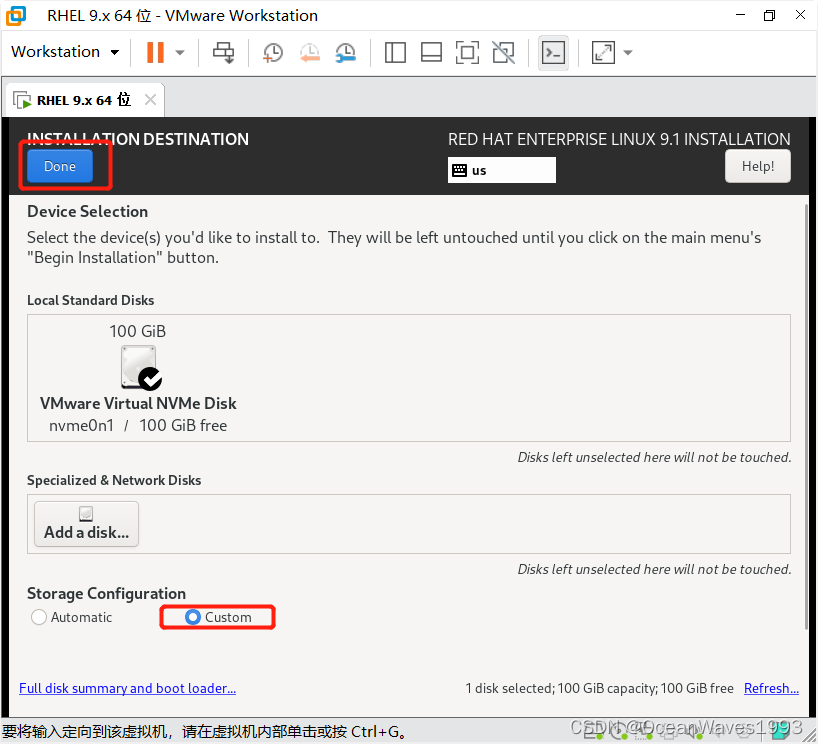Toggle the thumbnail bar view icon

tap(431, 52)
